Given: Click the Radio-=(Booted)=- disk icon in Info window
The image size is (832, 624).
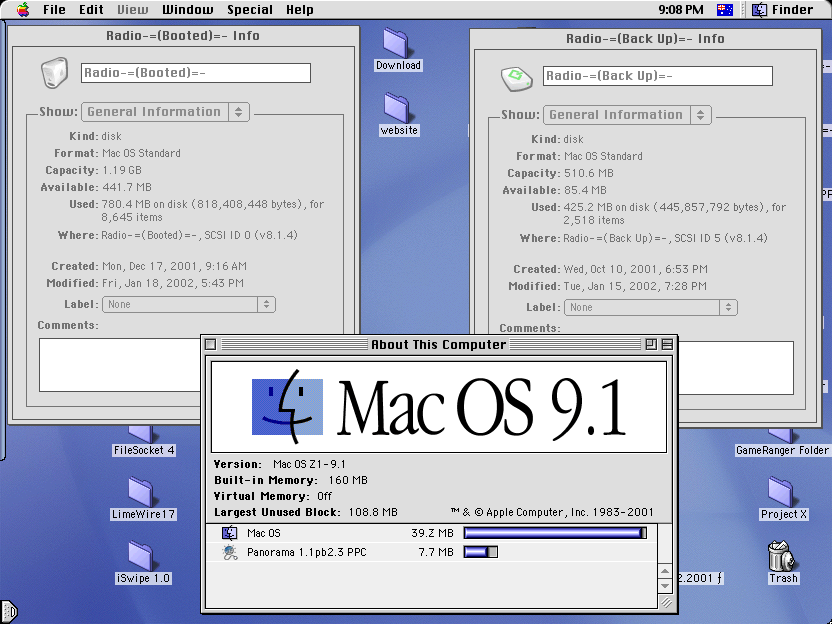Looking at the screenshot, I should 55,73.
